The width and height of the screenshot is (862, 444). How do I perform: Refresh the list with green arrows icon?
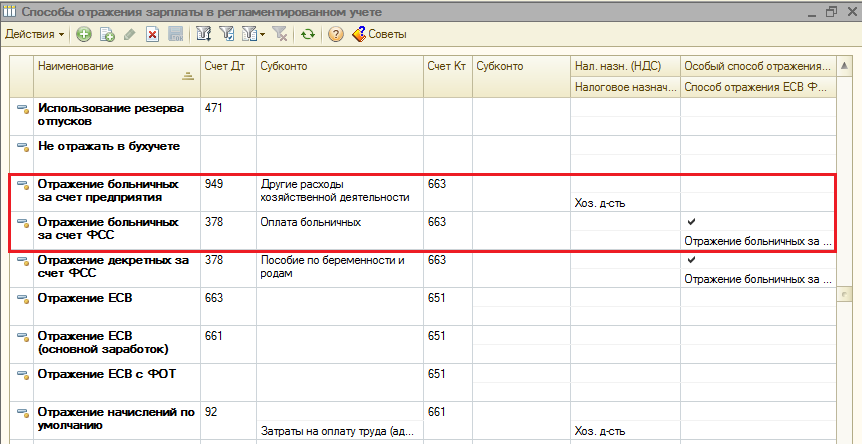[308, 34]
